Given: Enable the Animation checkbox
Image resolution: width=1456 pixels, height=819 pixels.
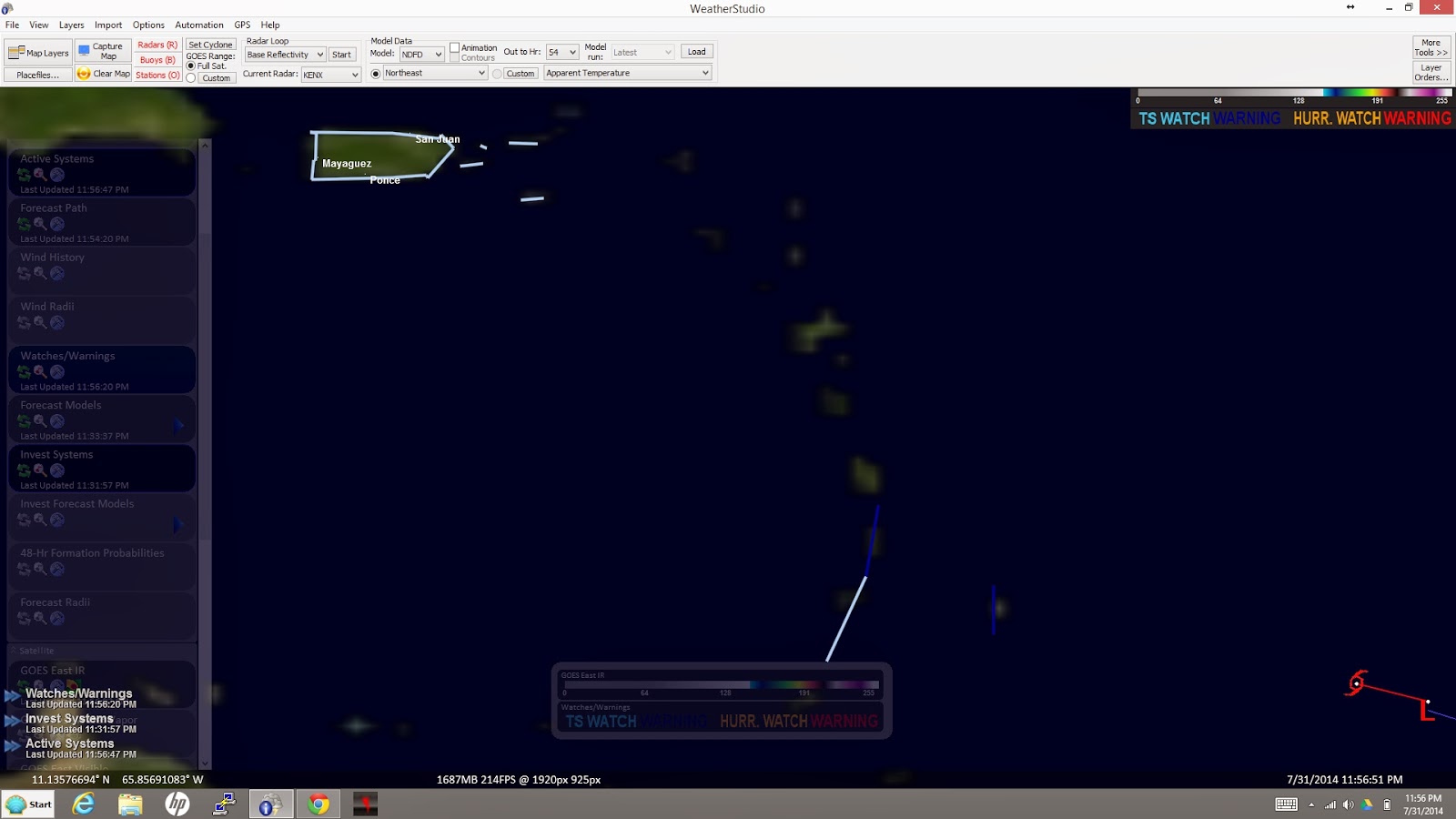Looking at the screenshot, I should point(454,47).
